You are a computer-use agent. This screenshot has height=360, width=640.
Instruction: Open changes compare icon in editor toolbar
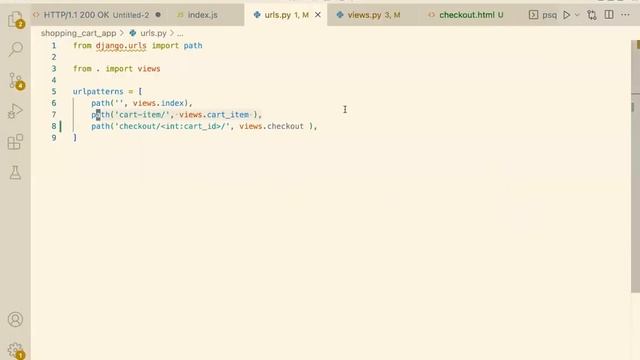pos(591,15)
